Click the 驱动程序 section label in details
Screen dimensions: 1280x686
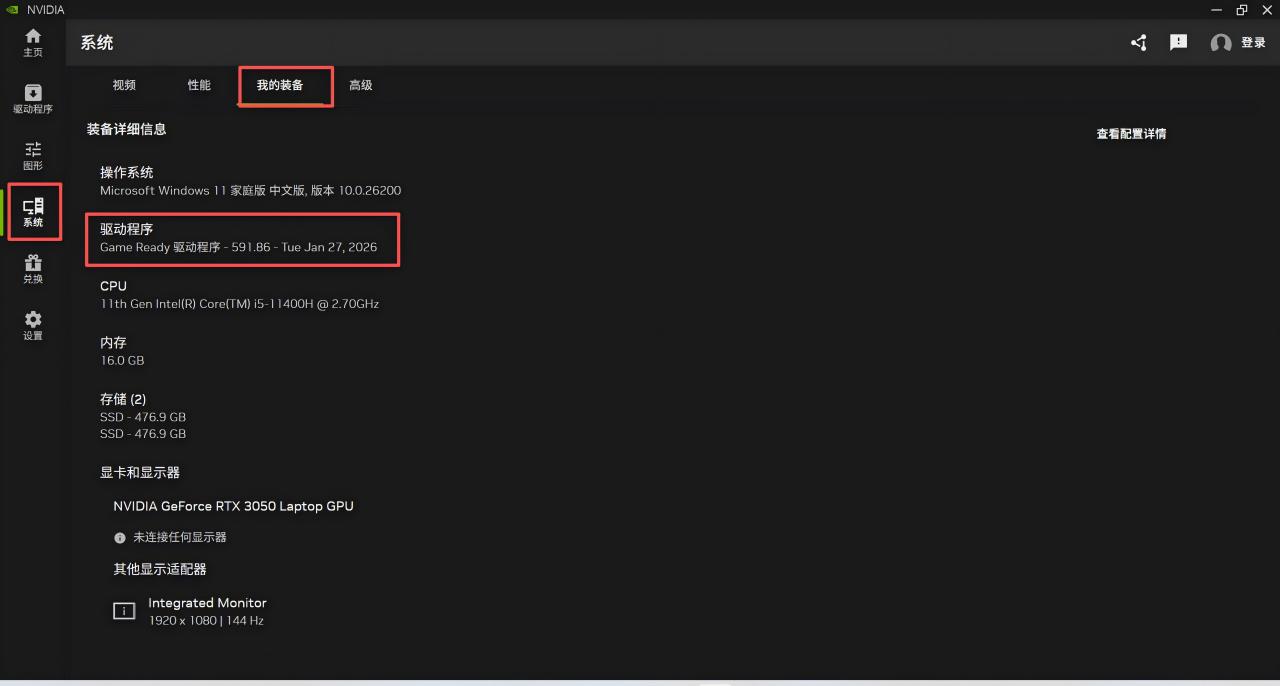point(127,230)
